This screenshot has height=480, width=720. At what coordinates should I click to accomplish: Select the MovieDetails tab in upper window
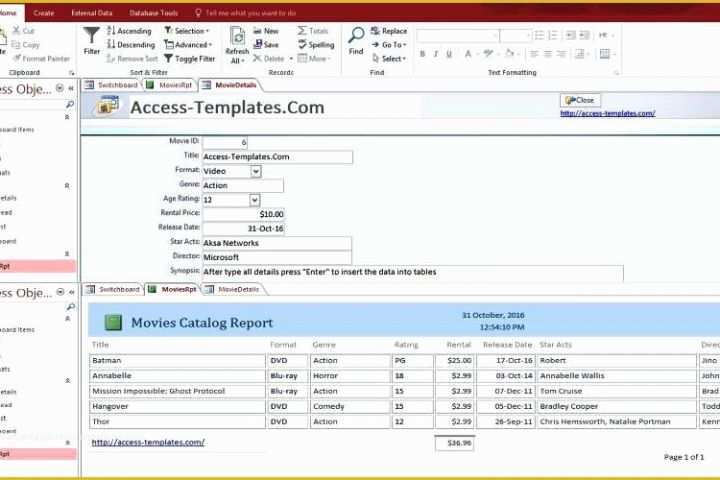(x=230, y=85)
